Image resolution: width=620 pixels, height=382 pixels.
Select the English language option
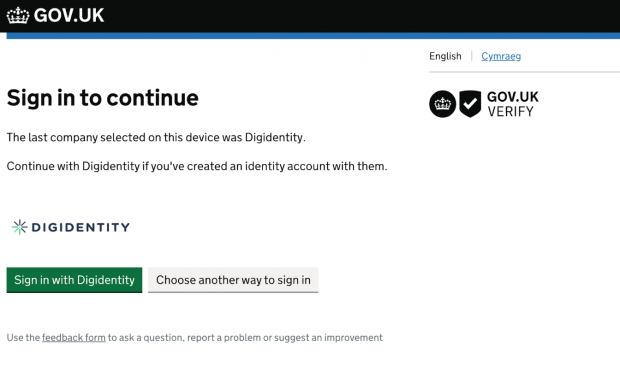[445, 56]
